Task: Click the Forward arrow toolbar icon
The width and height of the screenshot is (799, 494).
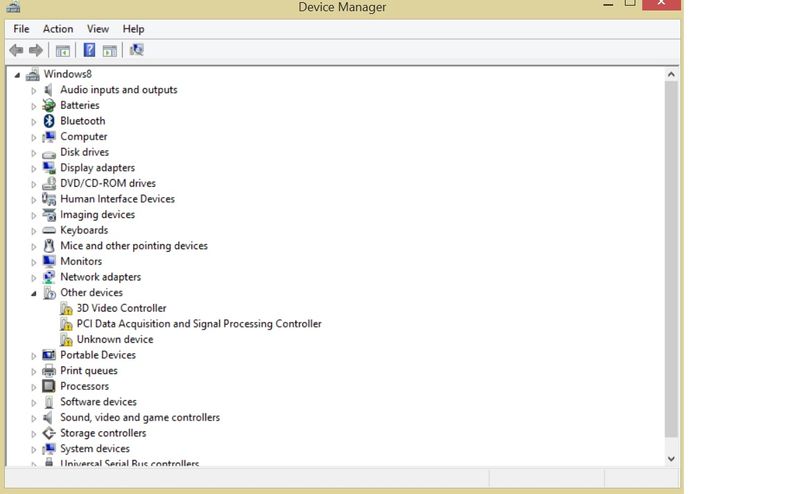Action: click(x=36, y=50)
